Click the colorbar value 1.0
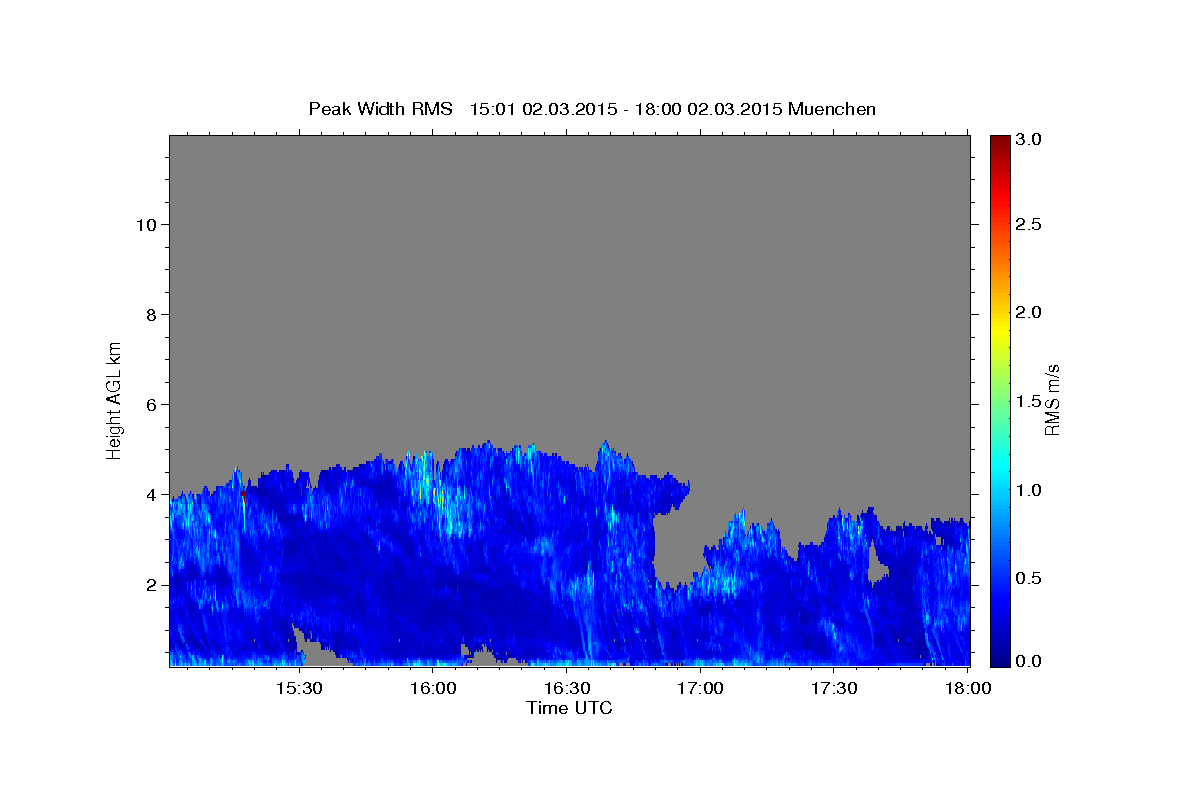 pos(1027,489)
